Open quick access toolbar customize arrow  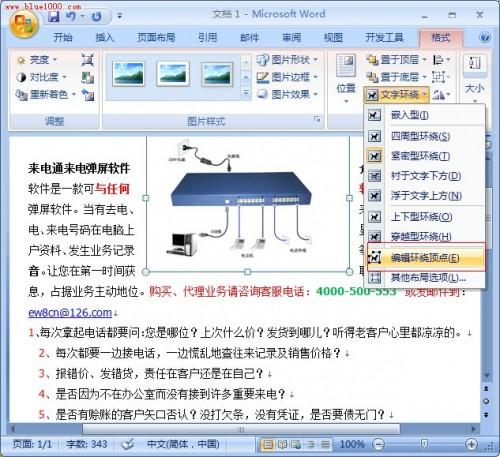pyautogui.click(x=119, y=16)
